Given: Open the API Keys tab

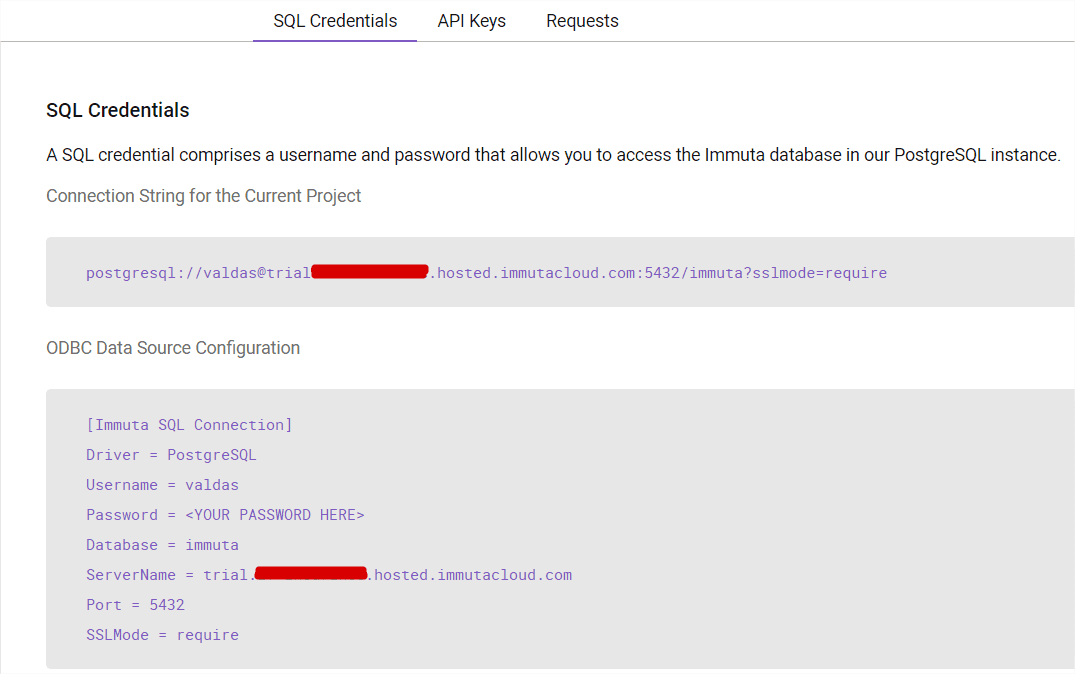Looking at the screenshot, I should [472, 21].
